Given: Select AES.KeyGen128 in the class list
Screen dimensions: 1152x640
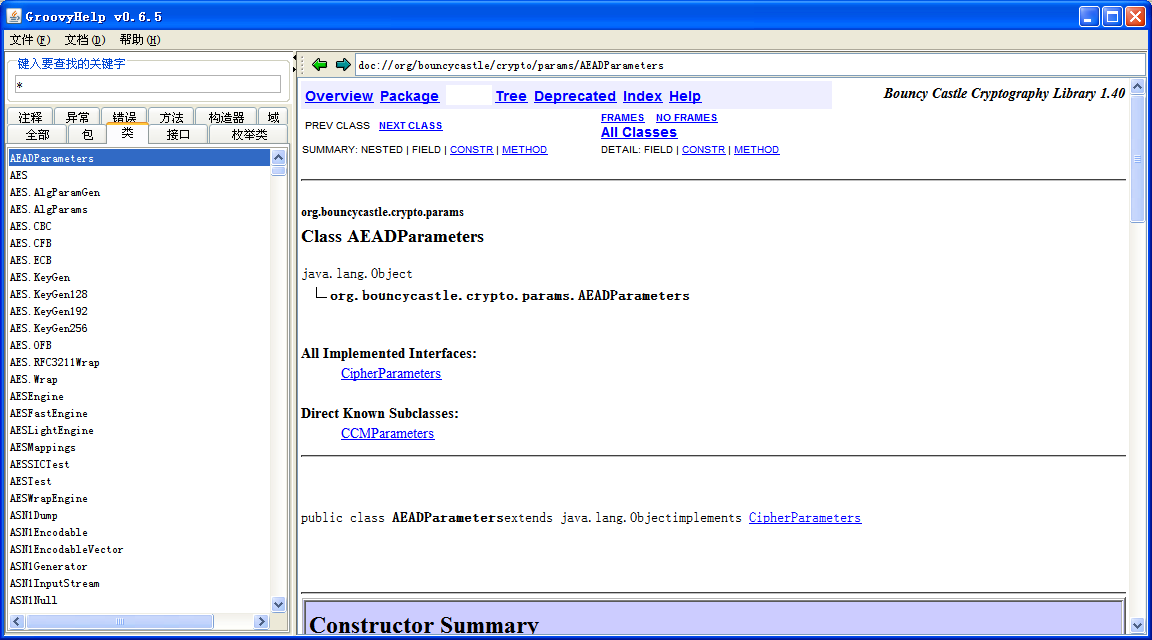Looking at the screenshot, I should (139, 294).
